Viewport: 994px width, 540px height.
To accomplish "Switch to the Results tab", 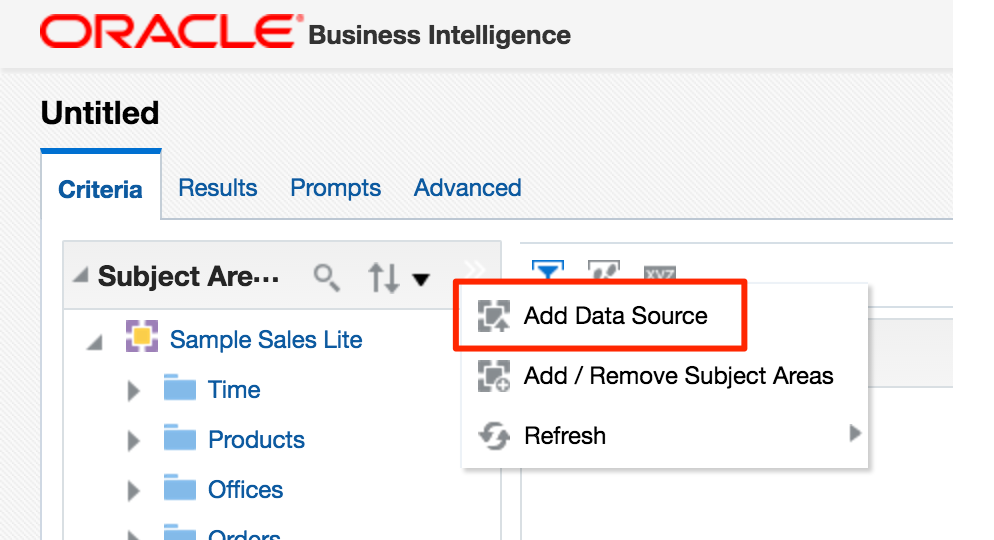I will pyautogui.click(x=217, y=188).
